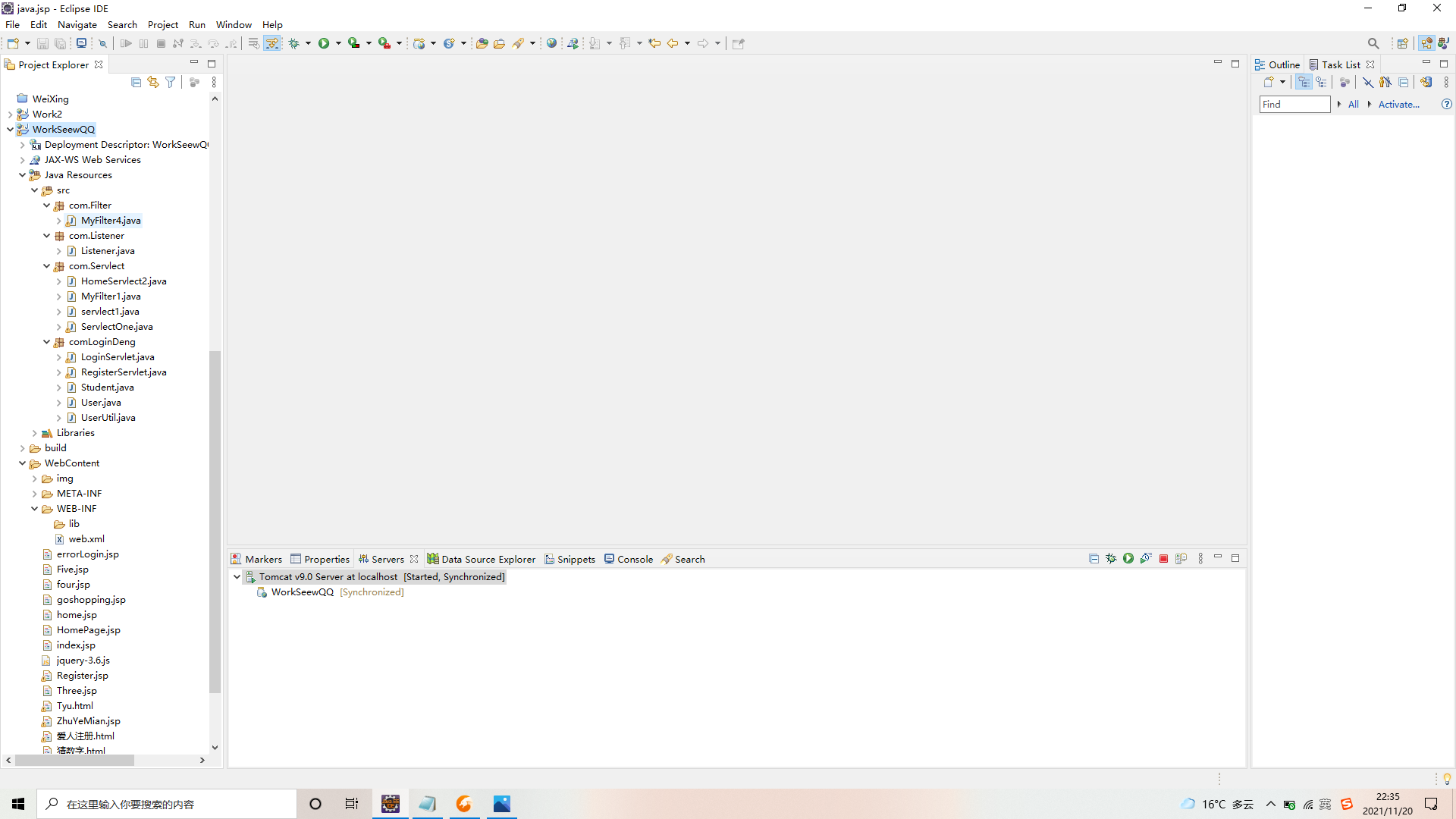Expand the Libraries tree node
Screen dimensions: 1456x819
coord(35,433)
